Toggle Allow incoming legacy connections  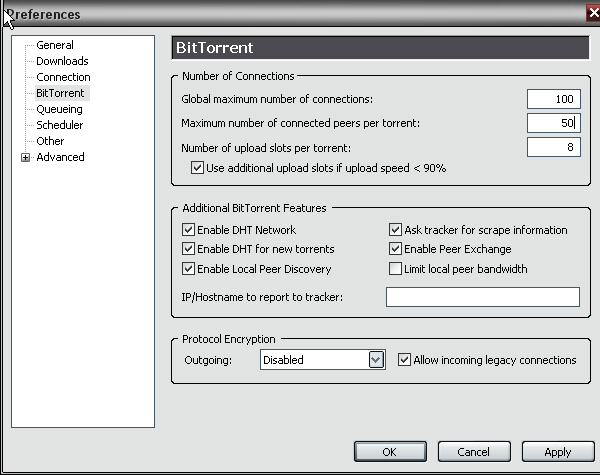pos(404,360)
